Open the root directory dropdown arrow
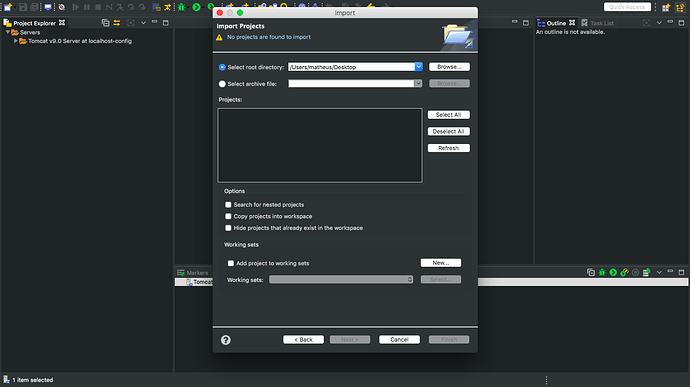690x387 pixels. point(418,67)
